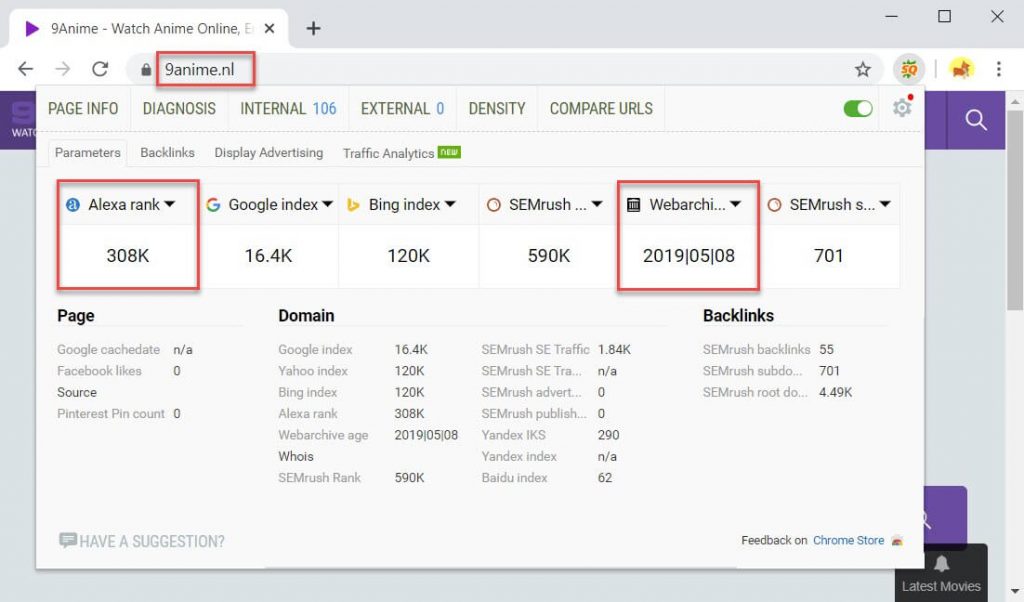This screenshot has height=602, width=1024.
Task: Click the Webarchive age calendar icon
Action: (633, 205)
